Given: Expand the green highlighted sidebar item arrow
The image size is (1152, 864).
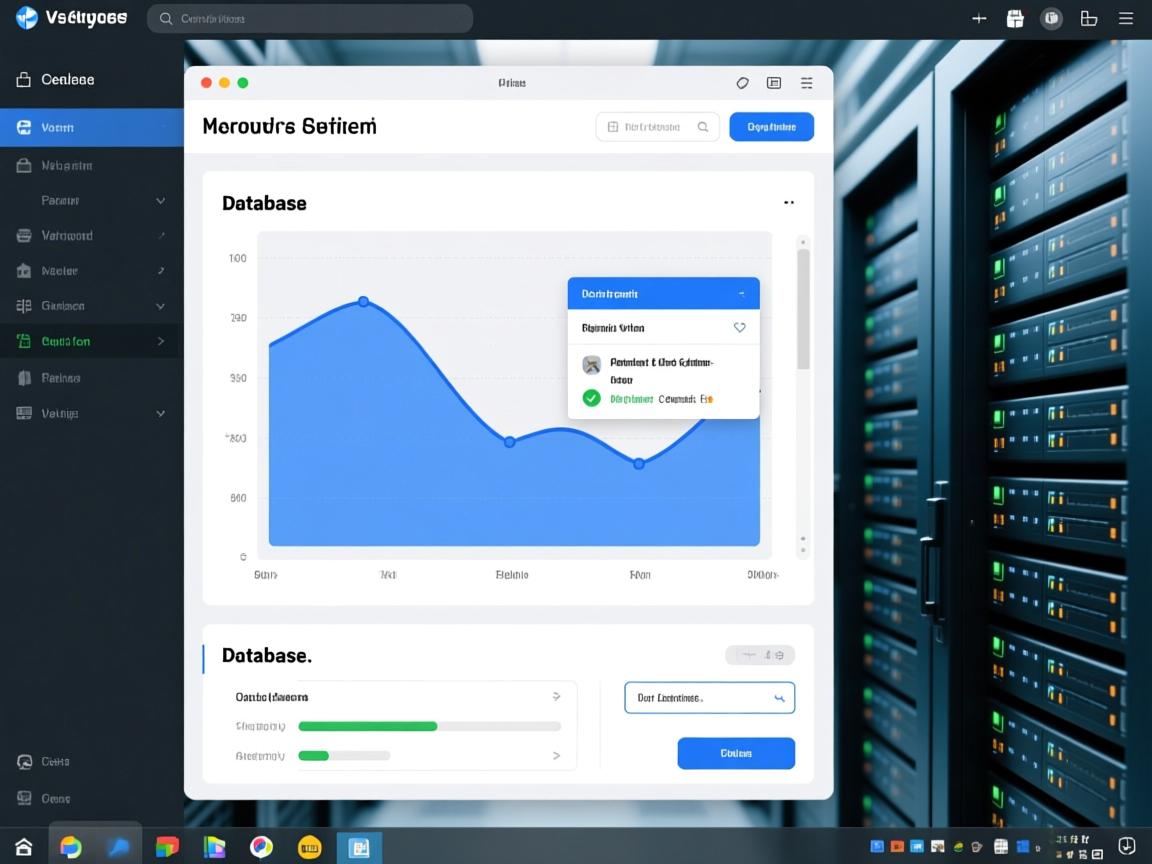Looking at the screenshot, I should tap(161, 341).
